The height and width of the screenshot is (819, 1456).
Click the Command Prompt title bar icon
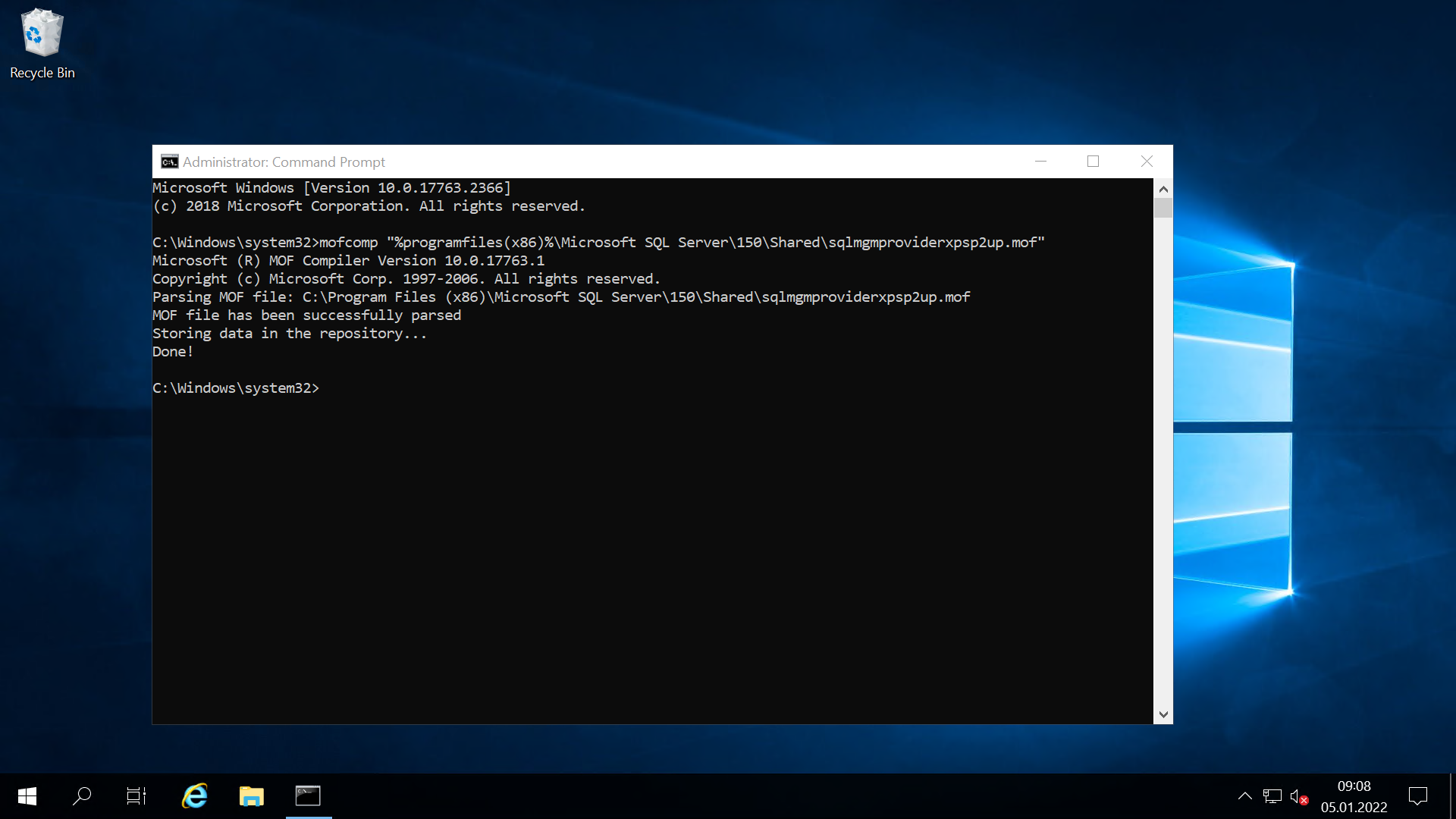(169, 162)
